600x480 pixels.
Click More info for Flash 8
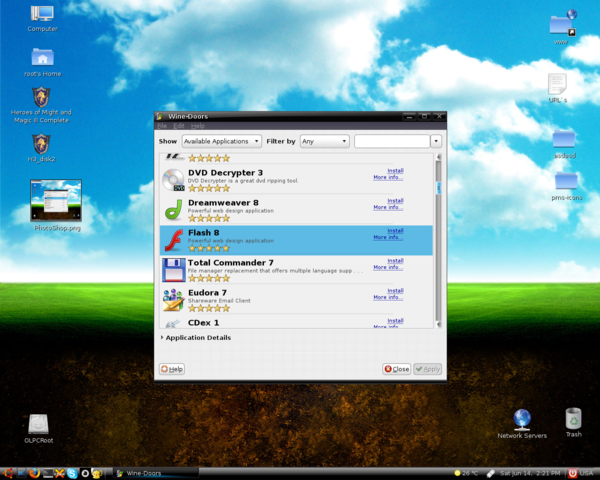click(388, 237)
